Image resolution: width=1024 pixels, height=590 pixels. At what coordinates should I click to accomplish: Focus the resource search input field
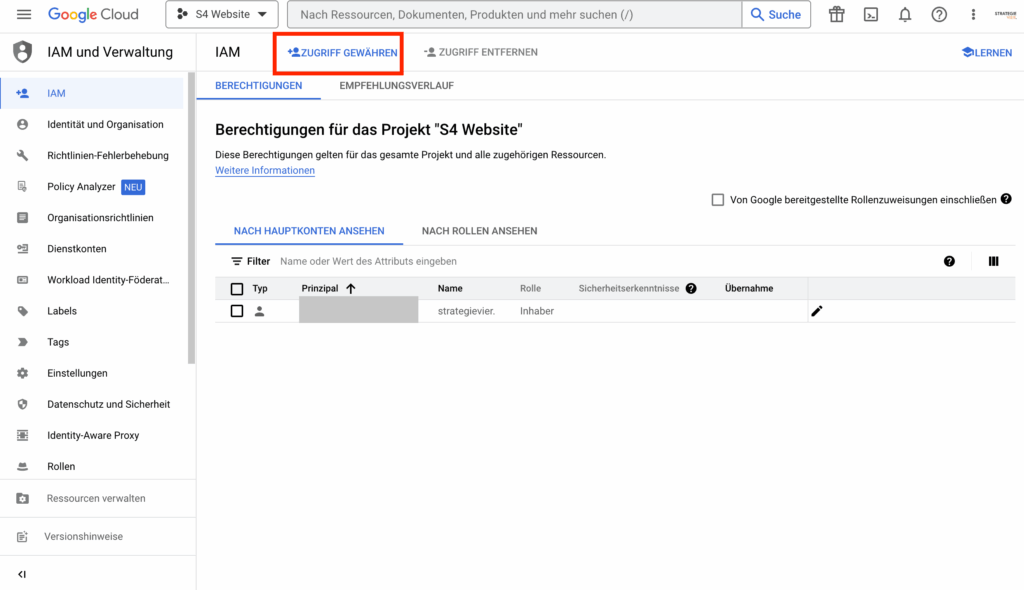515,14
